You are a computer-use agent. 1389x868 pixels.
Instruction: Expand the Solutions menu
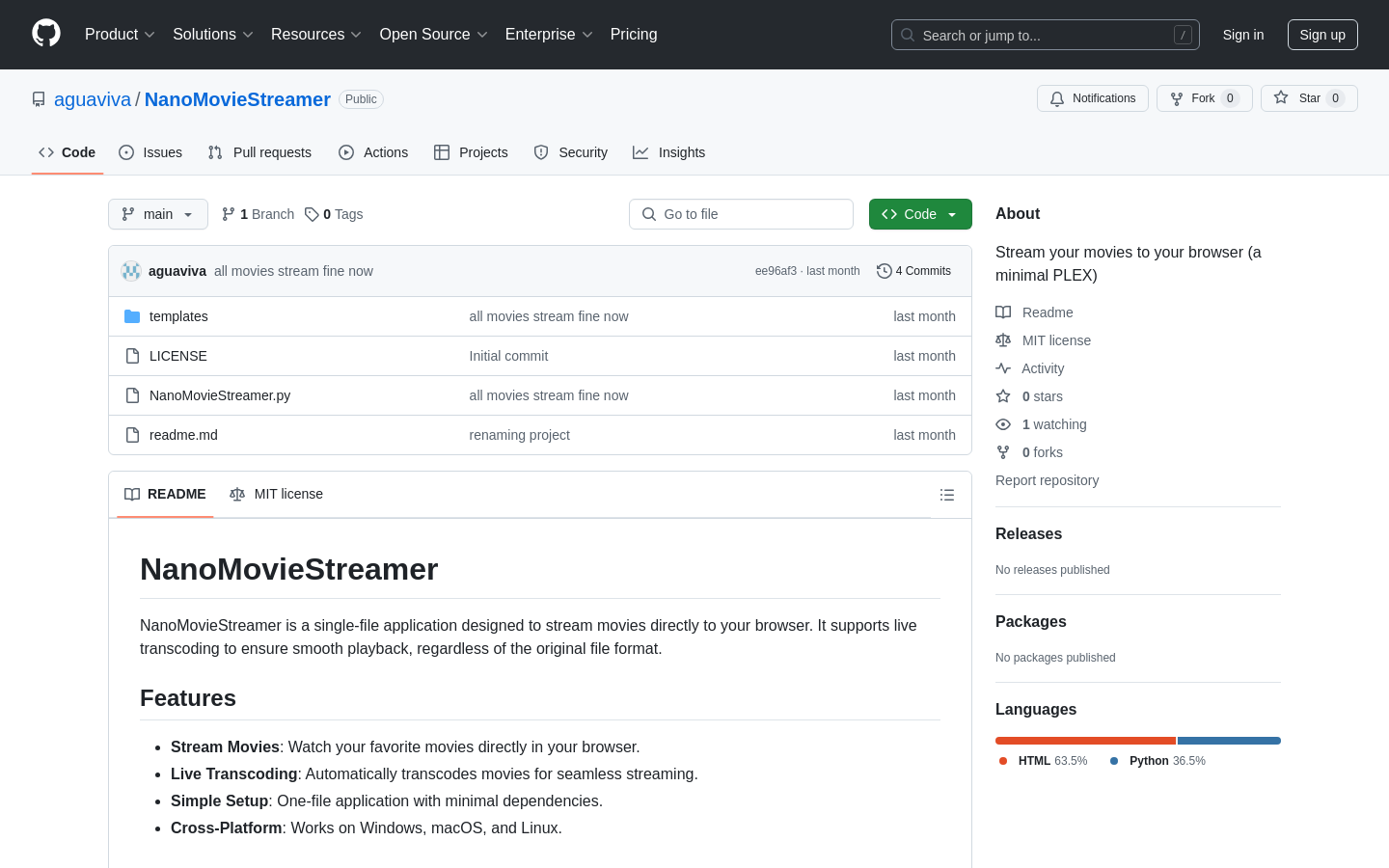pos(212,35)
